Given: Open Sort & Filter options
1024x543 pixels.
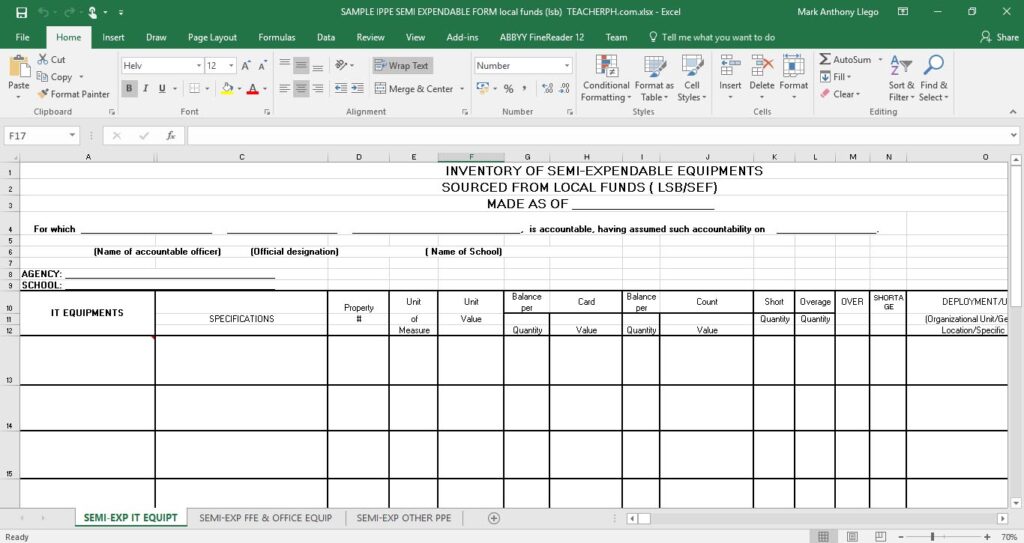Looking at the screenshot, I should [x=901, y=78].
